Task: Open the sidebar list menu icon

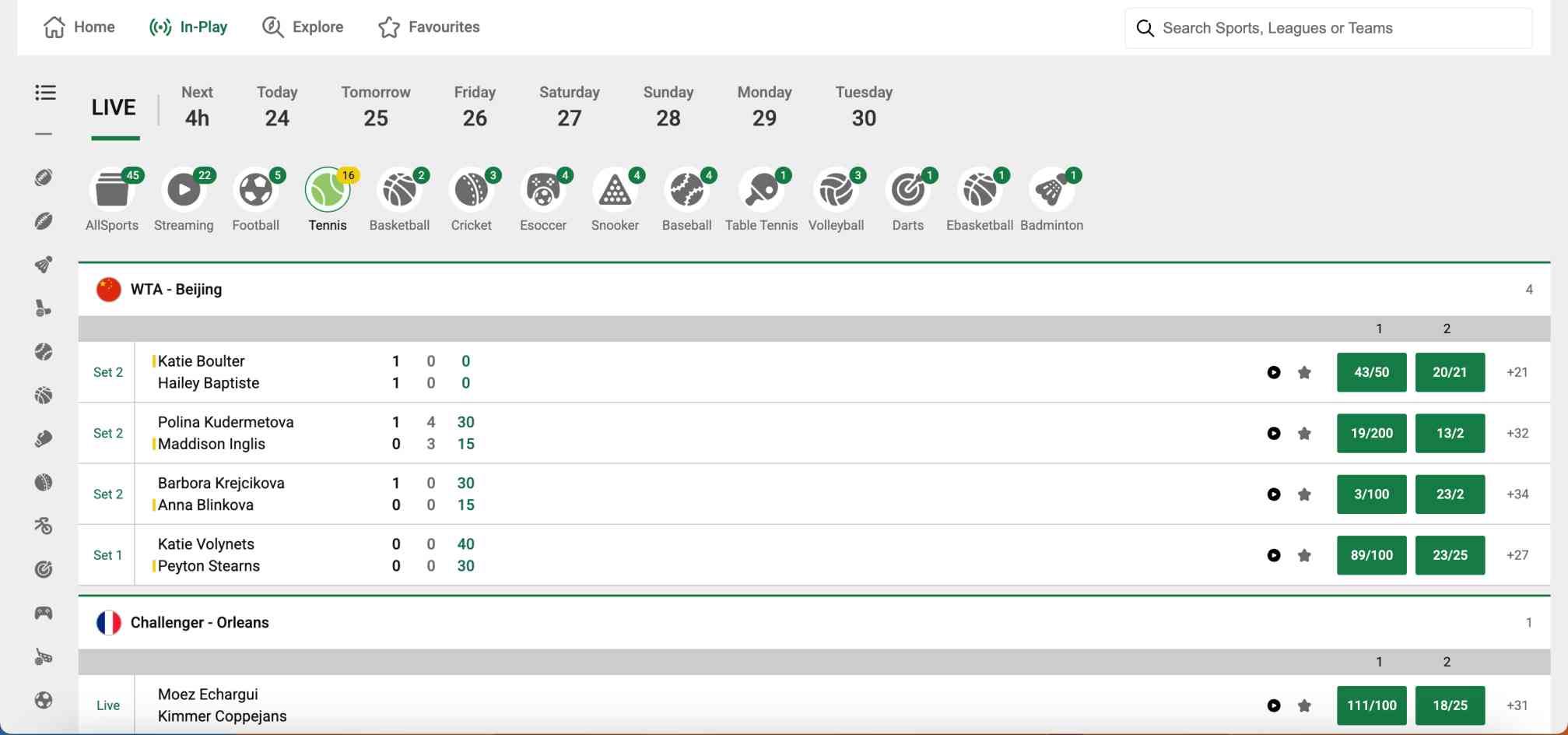Action: (45, 93)
